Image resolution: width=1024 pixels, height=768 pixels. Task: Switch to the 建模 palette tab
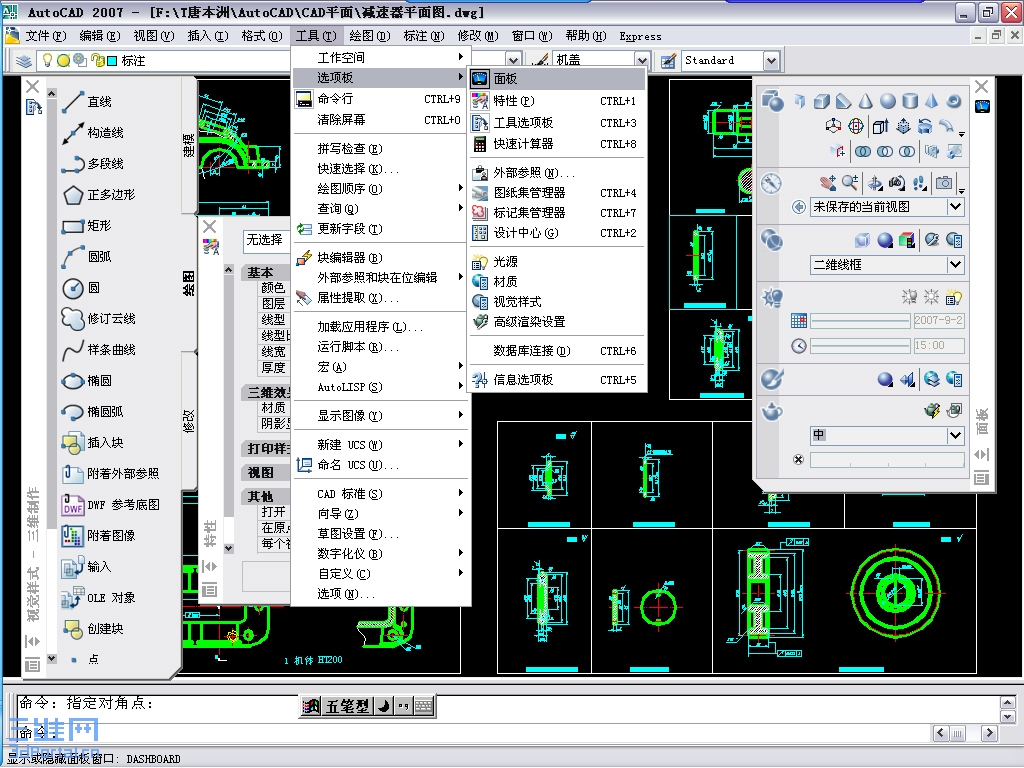click(x=188, y=146)
